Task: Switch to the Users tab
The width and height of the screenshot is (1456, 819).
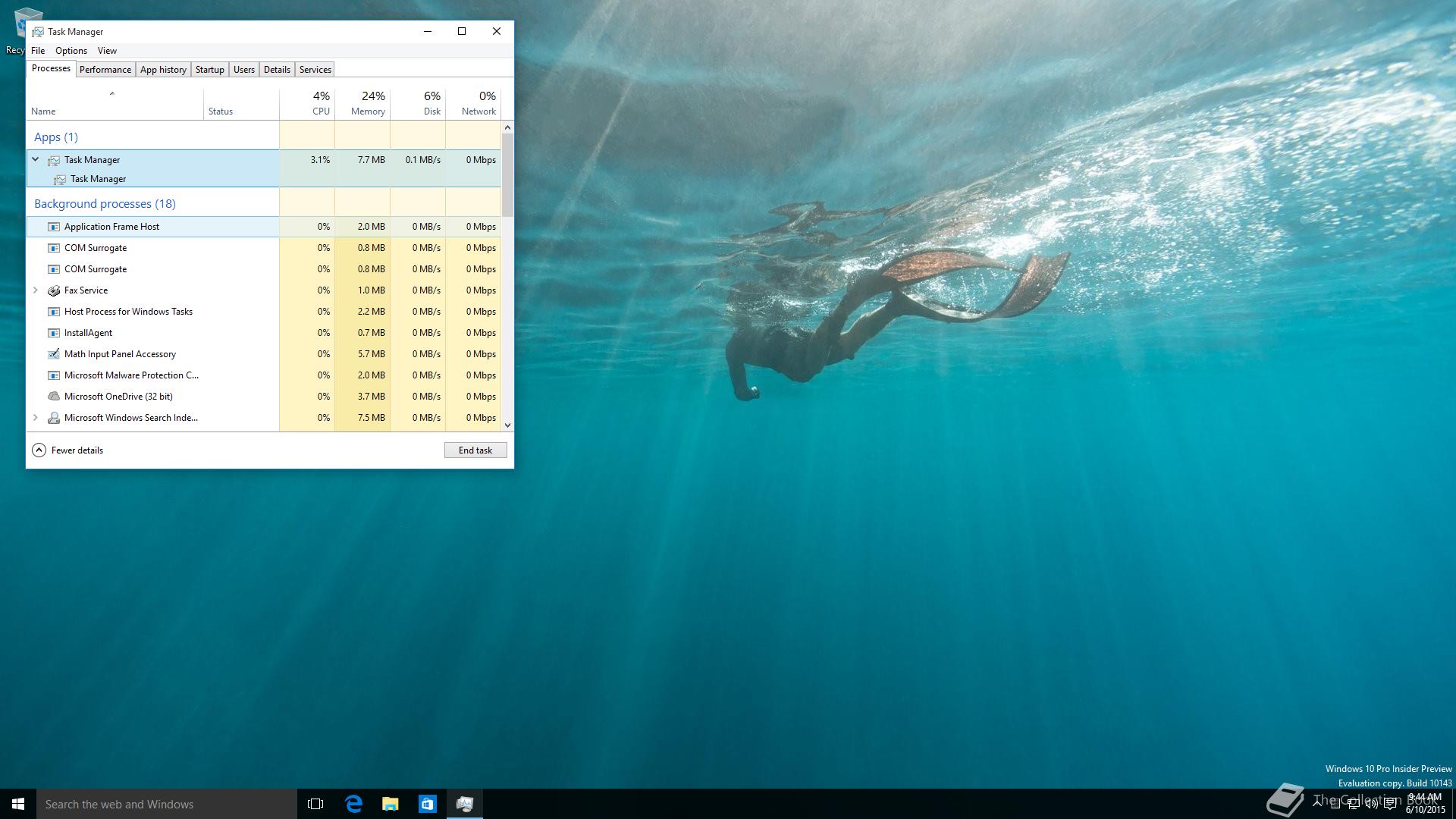Action: (244, 70)
